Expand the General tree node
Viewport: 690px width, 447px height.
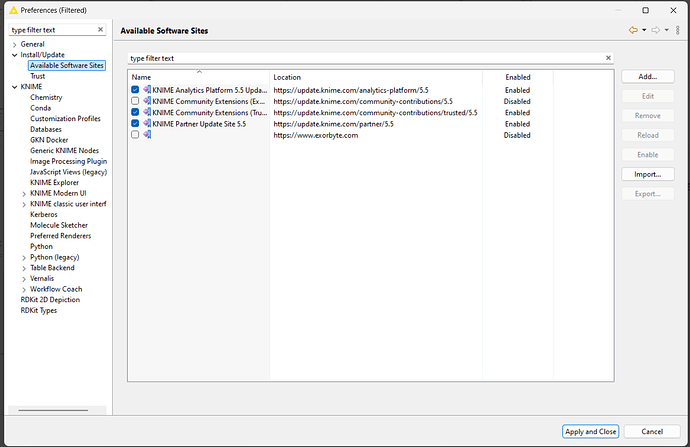pos(15,44)
